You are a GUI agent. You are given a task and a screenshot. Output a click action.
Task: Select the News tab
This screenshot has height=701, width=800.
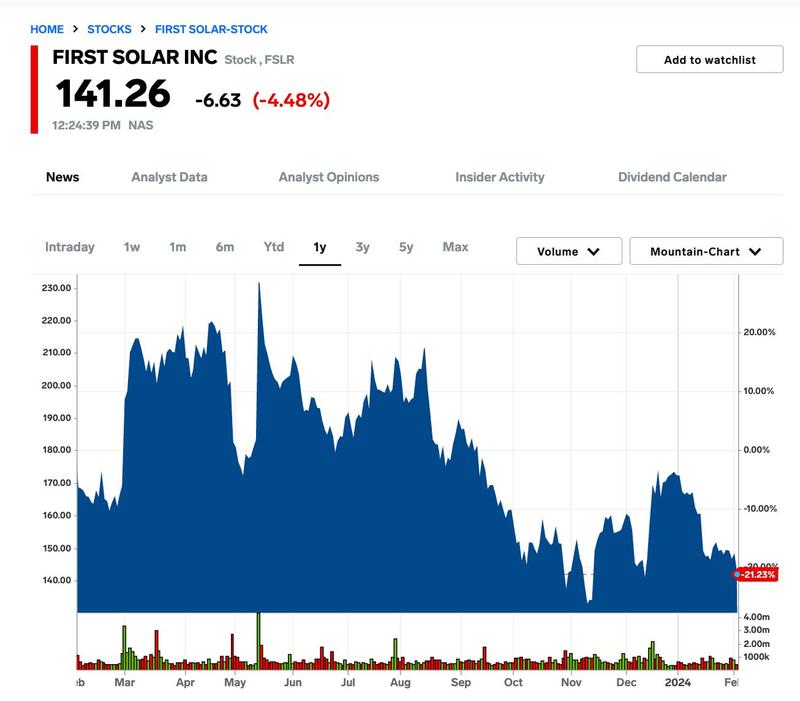click(63, 177)
